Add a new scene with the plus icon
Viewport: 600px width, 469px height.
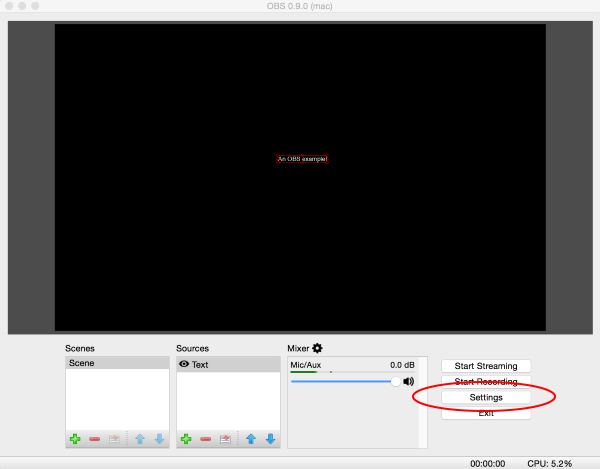tap(74, 439)
